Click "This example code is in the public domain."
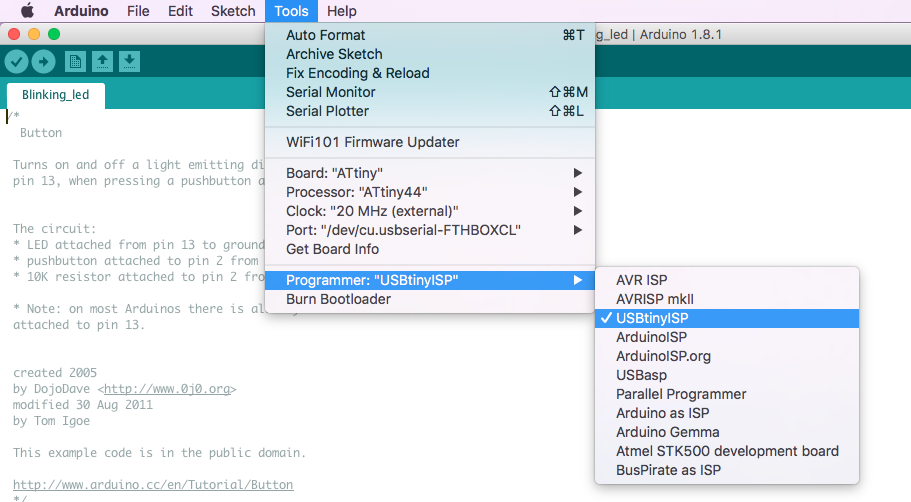Viewport: 911px width, 502px height. (159, 453)
